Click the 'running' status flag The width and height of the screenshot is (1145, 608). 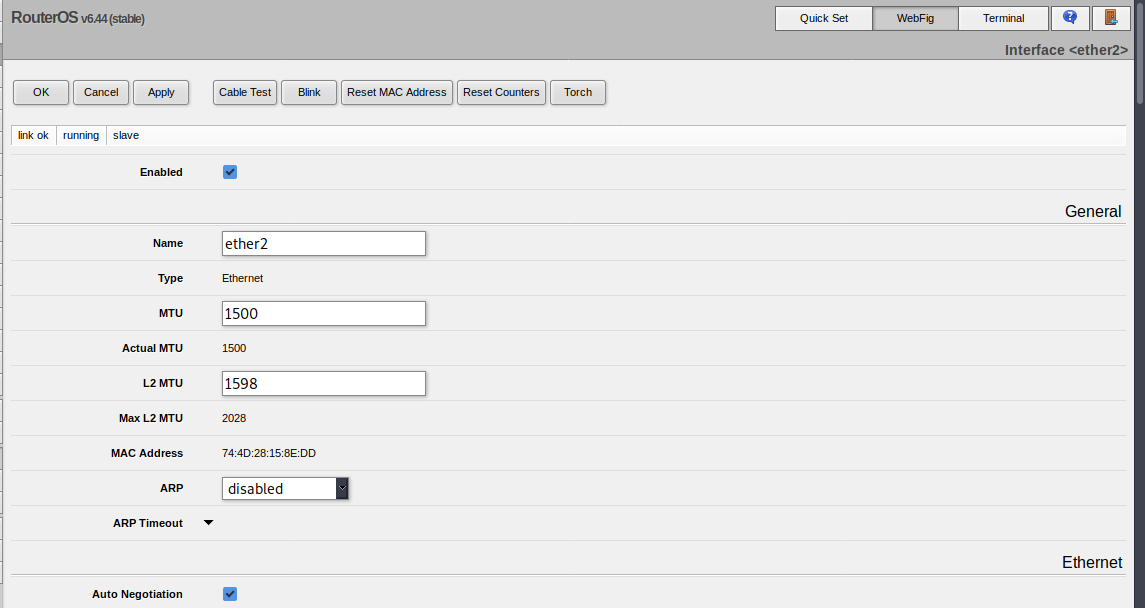81,135
